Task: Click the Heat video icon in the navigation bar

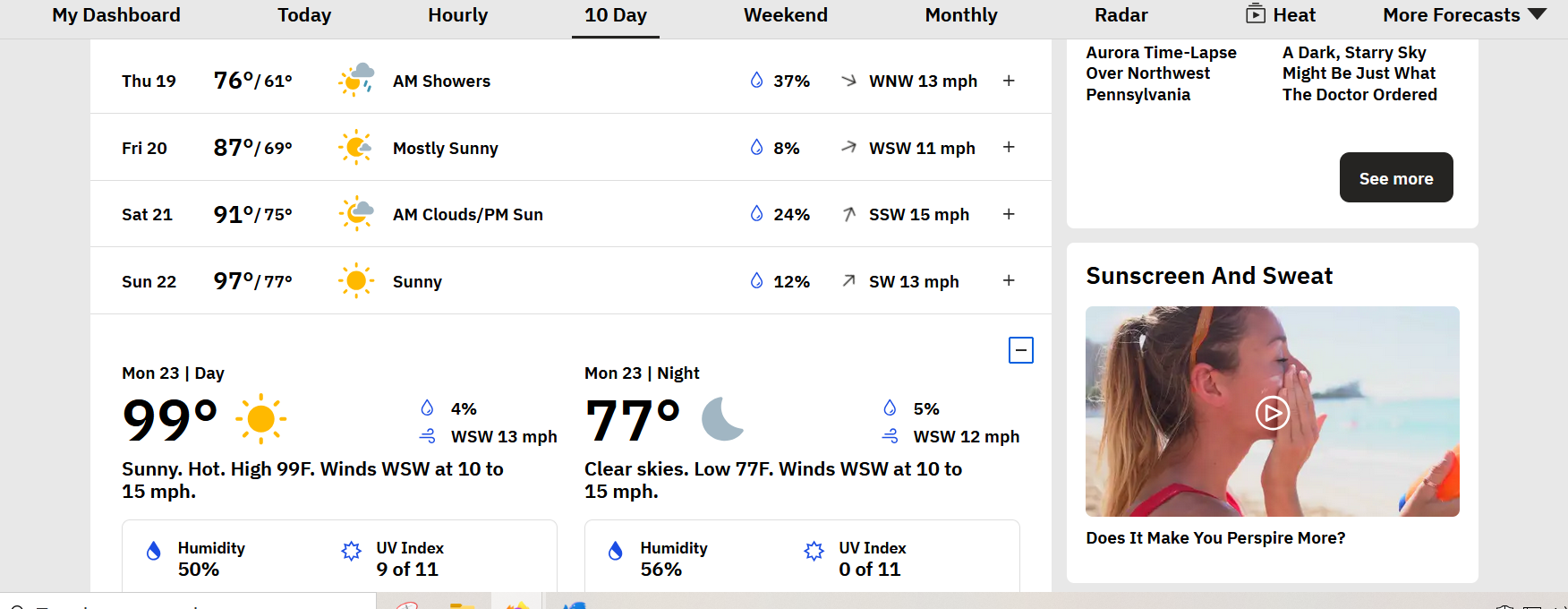Action: point(1256,13)
